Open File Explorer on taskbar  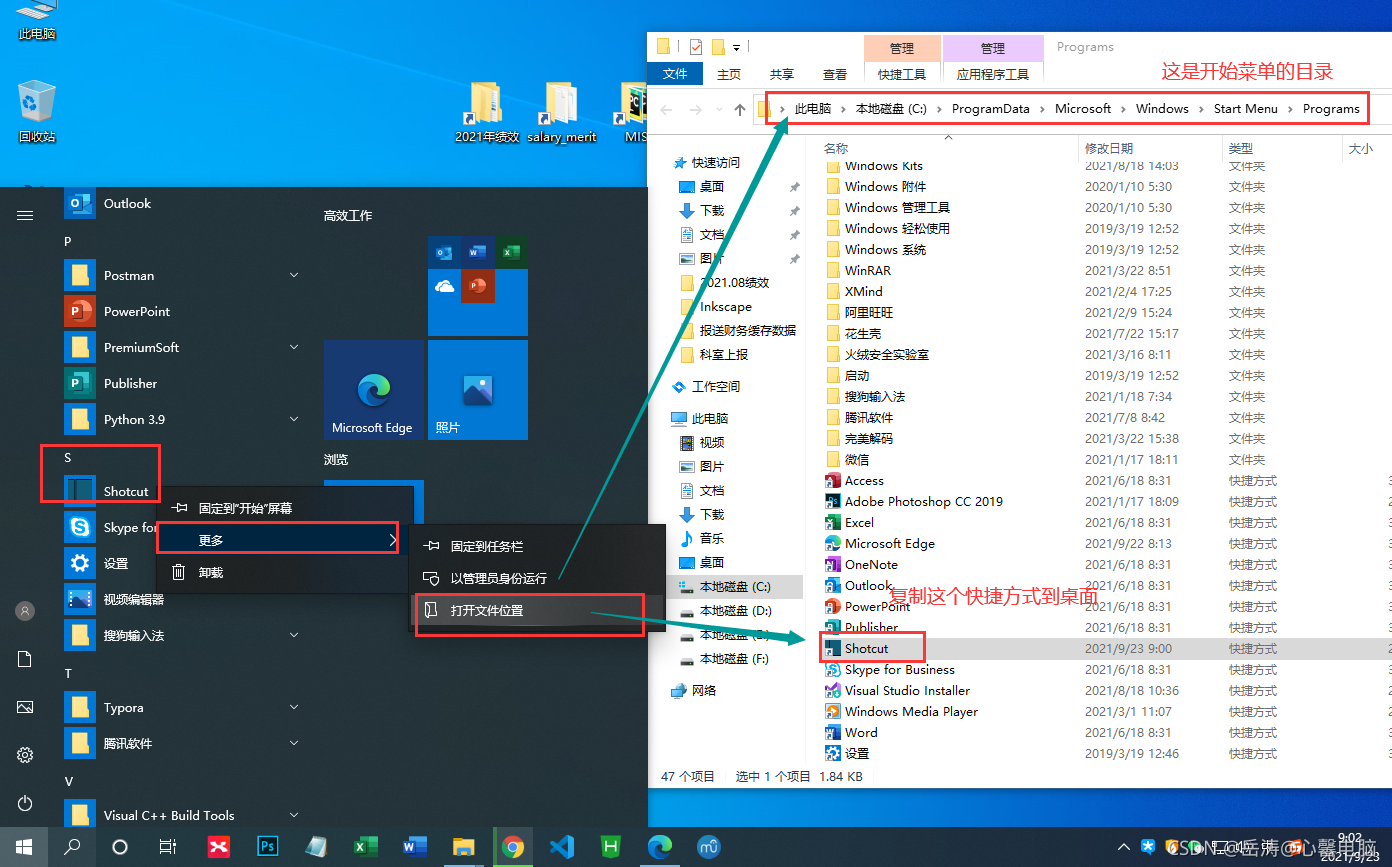coord(463,847)
